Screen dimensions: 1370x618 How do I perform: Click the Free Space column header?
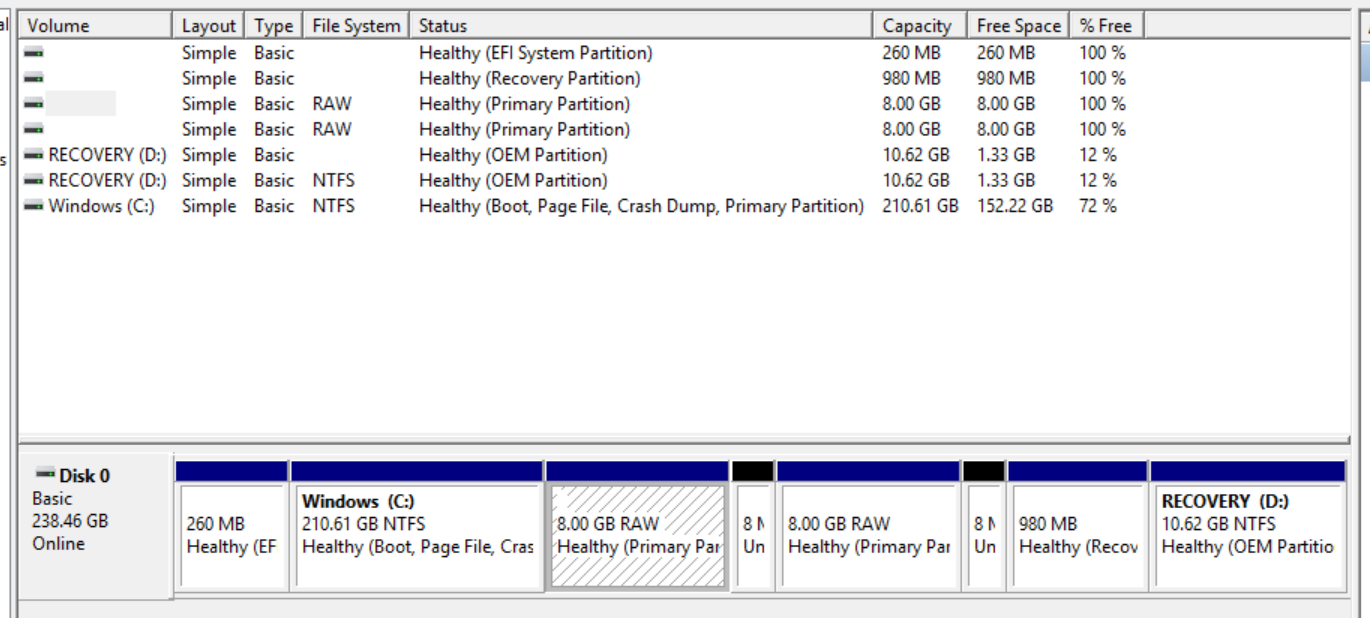click(1018, 26)
